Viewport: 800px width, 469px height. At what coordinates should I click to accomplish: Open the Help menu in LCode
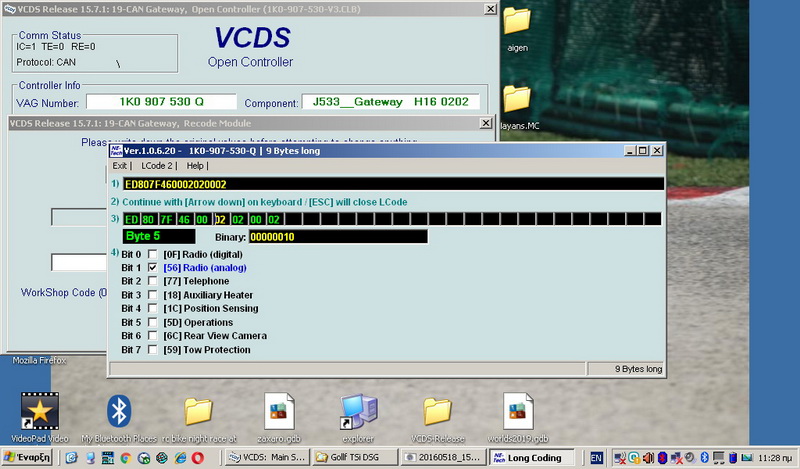coord(195,165)
